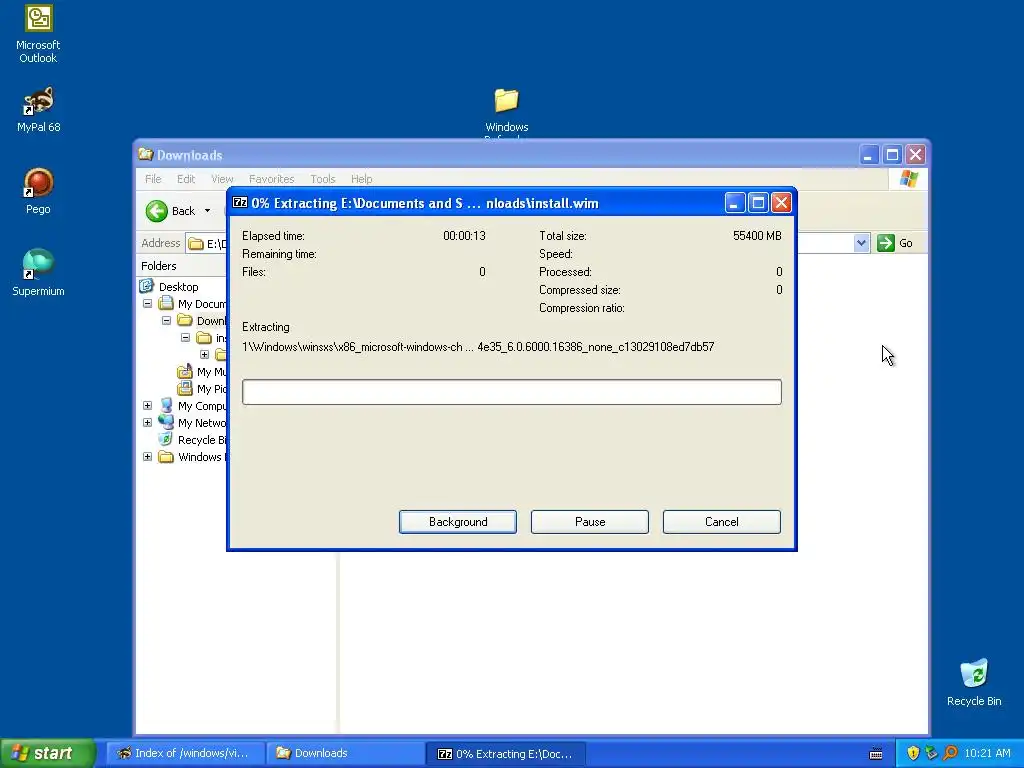Collapse the My Documents tree node
Viewport: 1024px width, 768px height.
coord(148,304)
